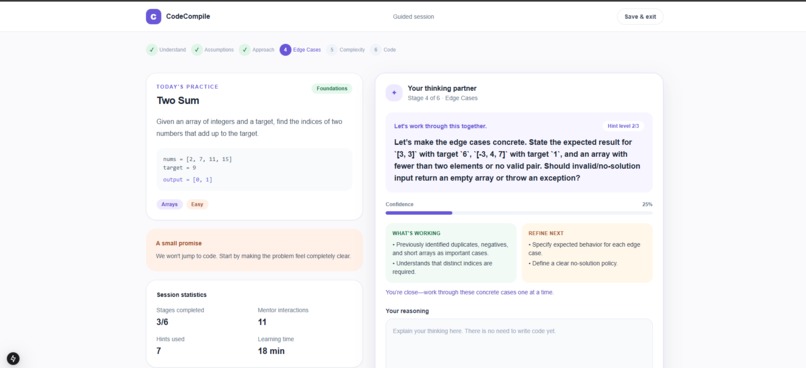The width and height of the screenshot is (806, 368).
Task: Click the Learning time 18 min value
Action: 271,351
